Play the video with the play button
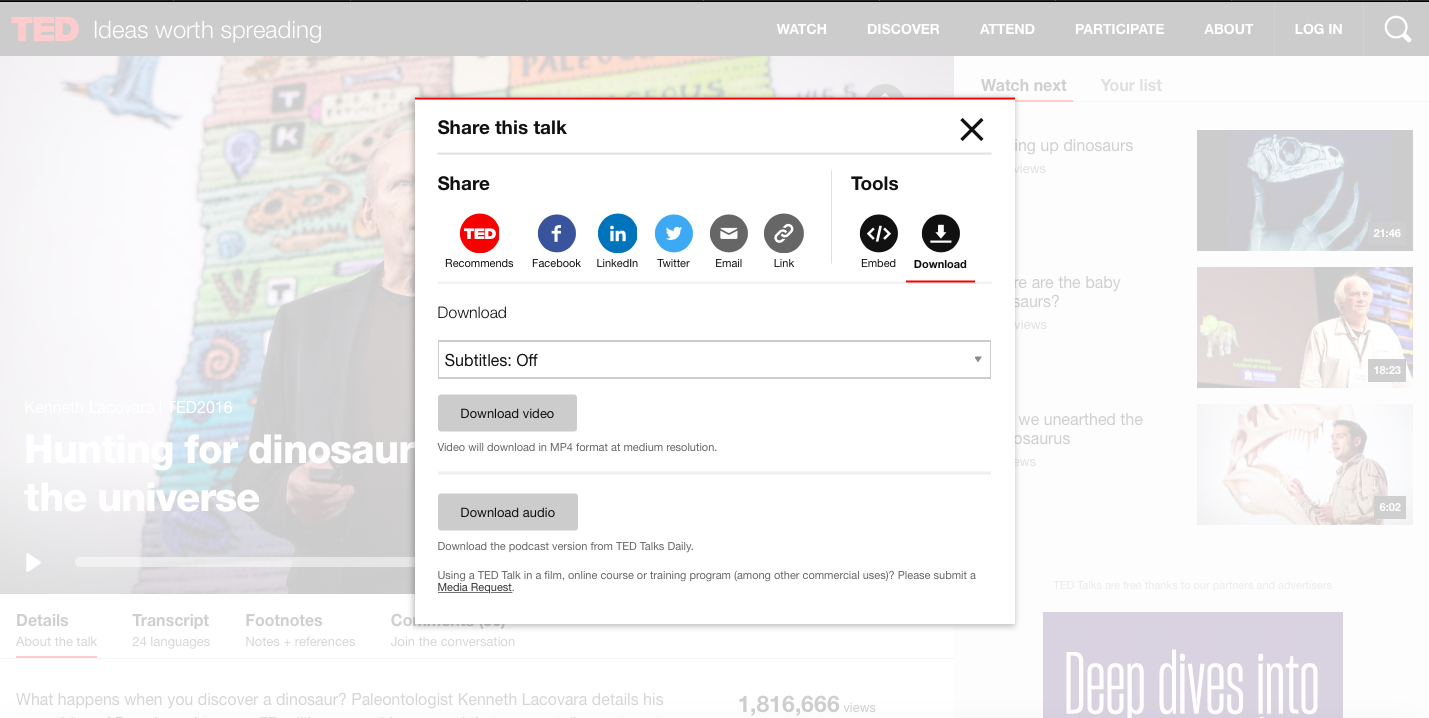Screen dimensions: 1429x718 coord(33,562)
